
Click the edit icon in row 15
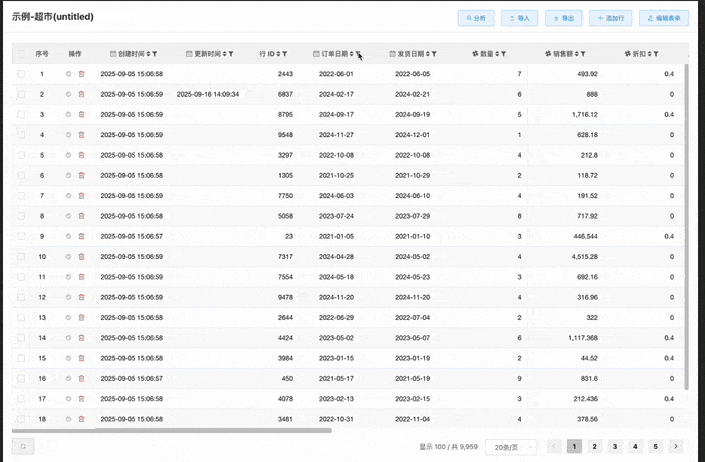coord(69,358)
